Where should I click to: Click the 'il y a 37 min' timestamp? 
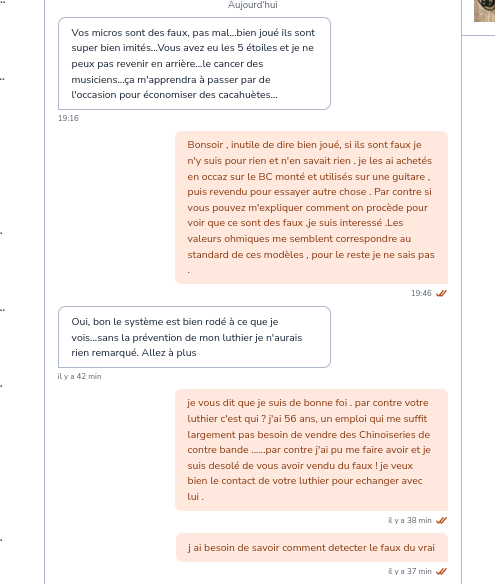coord(410,571)
